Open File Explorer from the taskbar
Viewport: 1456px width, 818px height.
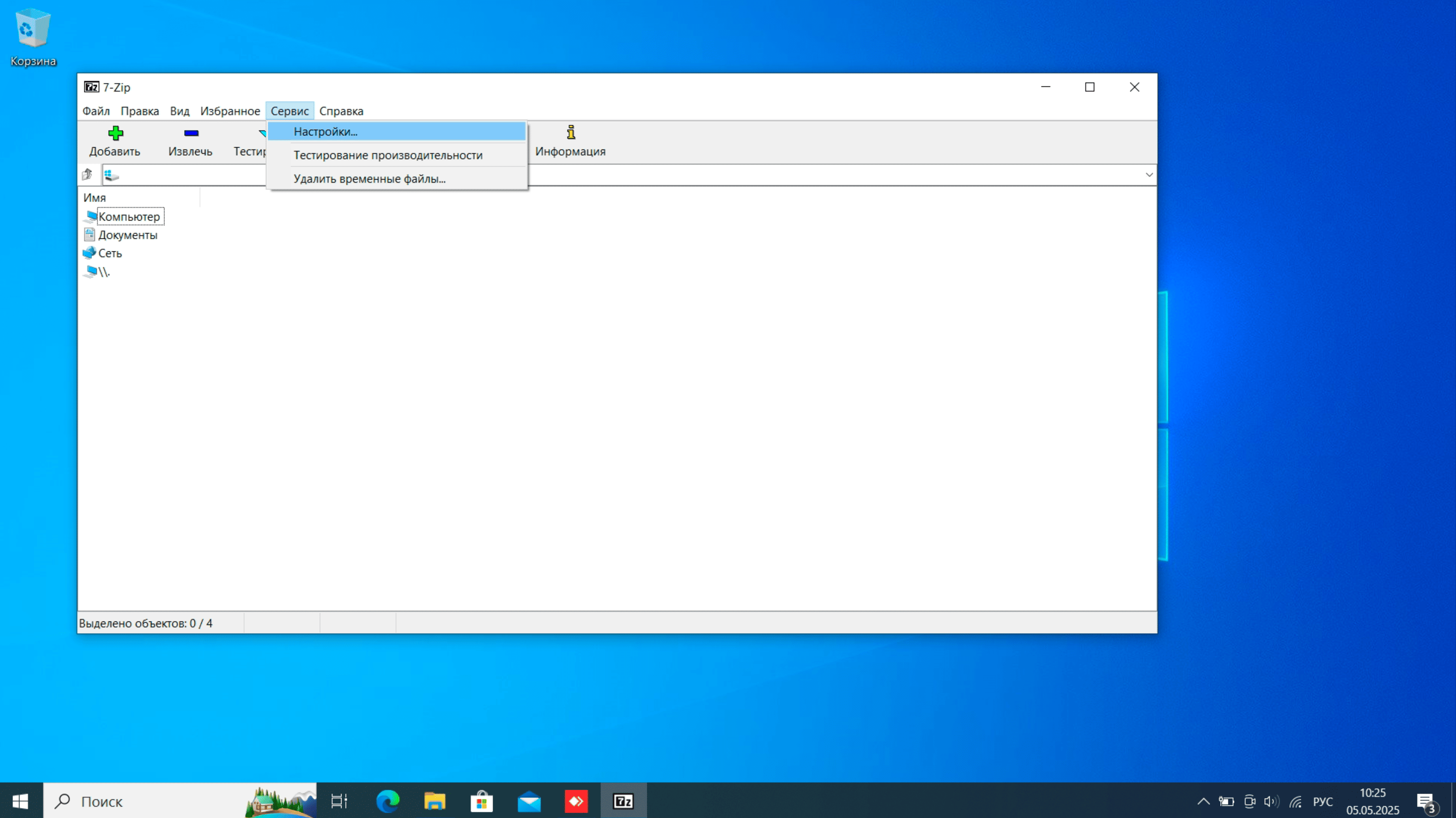click(x=435, y=801)
